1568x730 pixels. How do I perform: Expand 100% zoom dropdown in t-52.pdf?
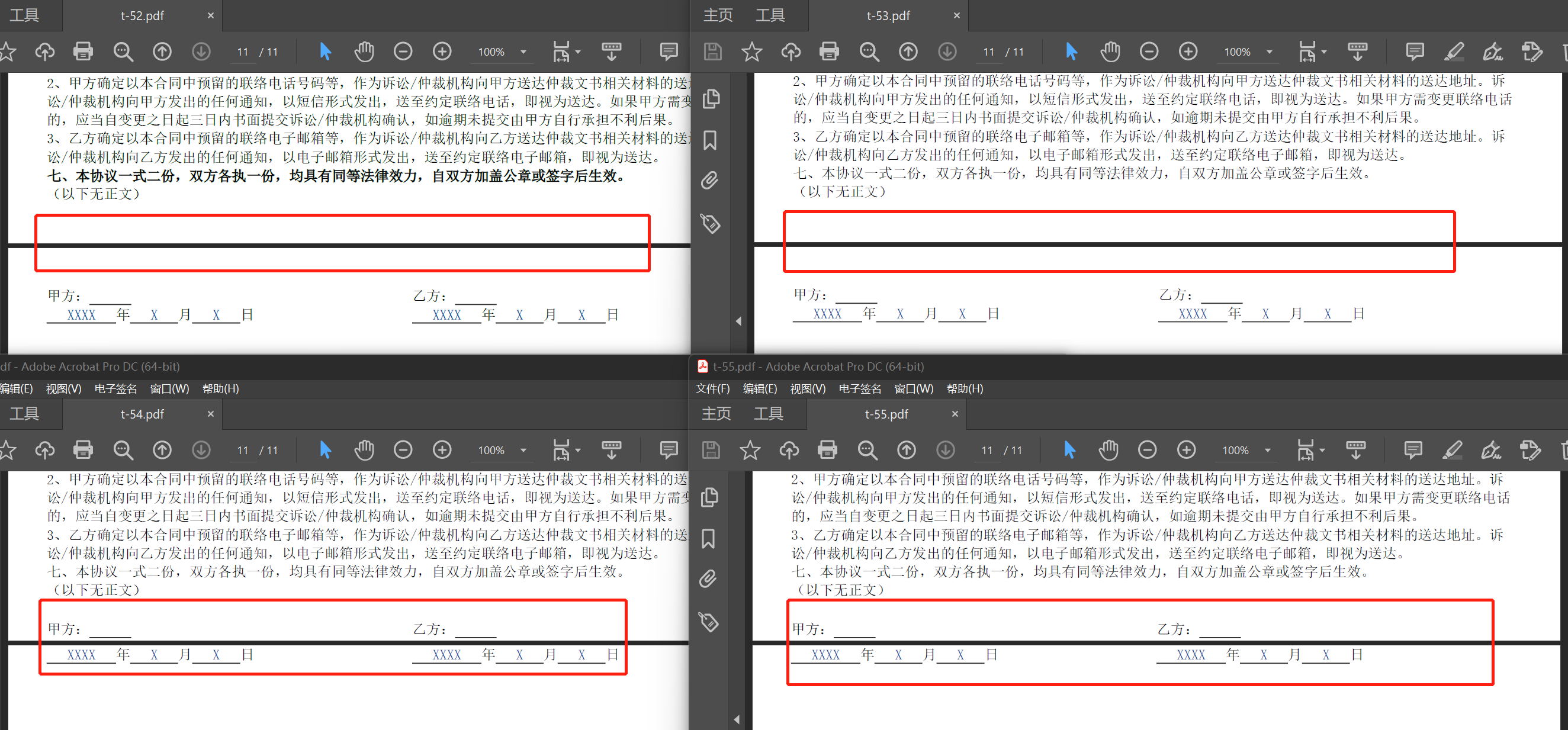pyautogui.click(x=523, y=52)
